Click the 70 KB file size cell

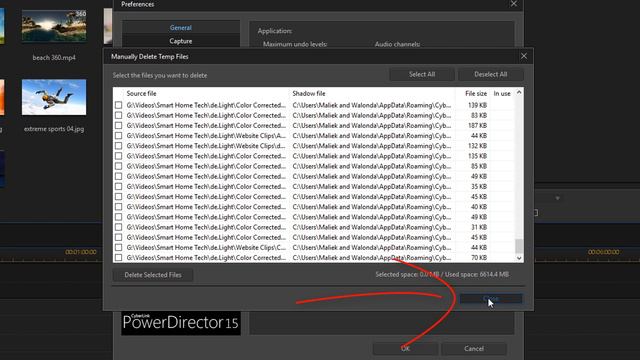tap(479, 258)
